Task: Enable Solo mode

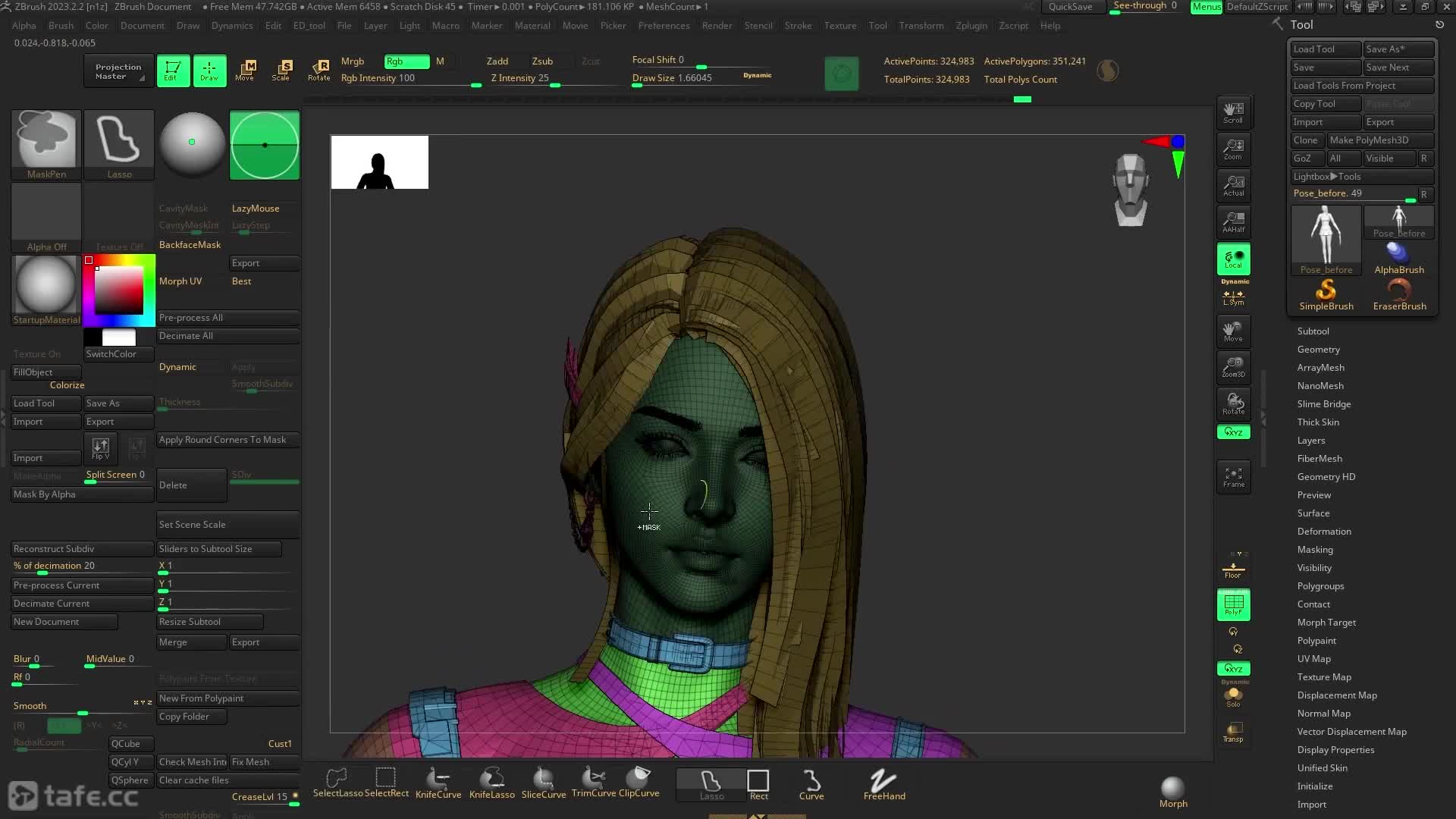Action: coord(1233,696)
